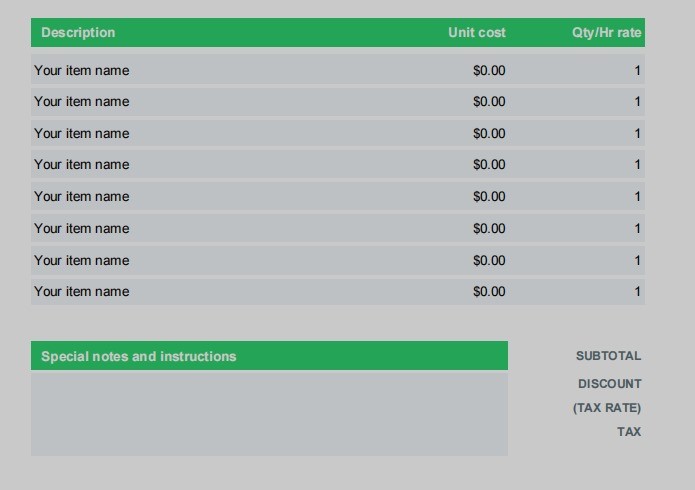
Task: Click the second row's item name cell
Action: tap(82, 102)
